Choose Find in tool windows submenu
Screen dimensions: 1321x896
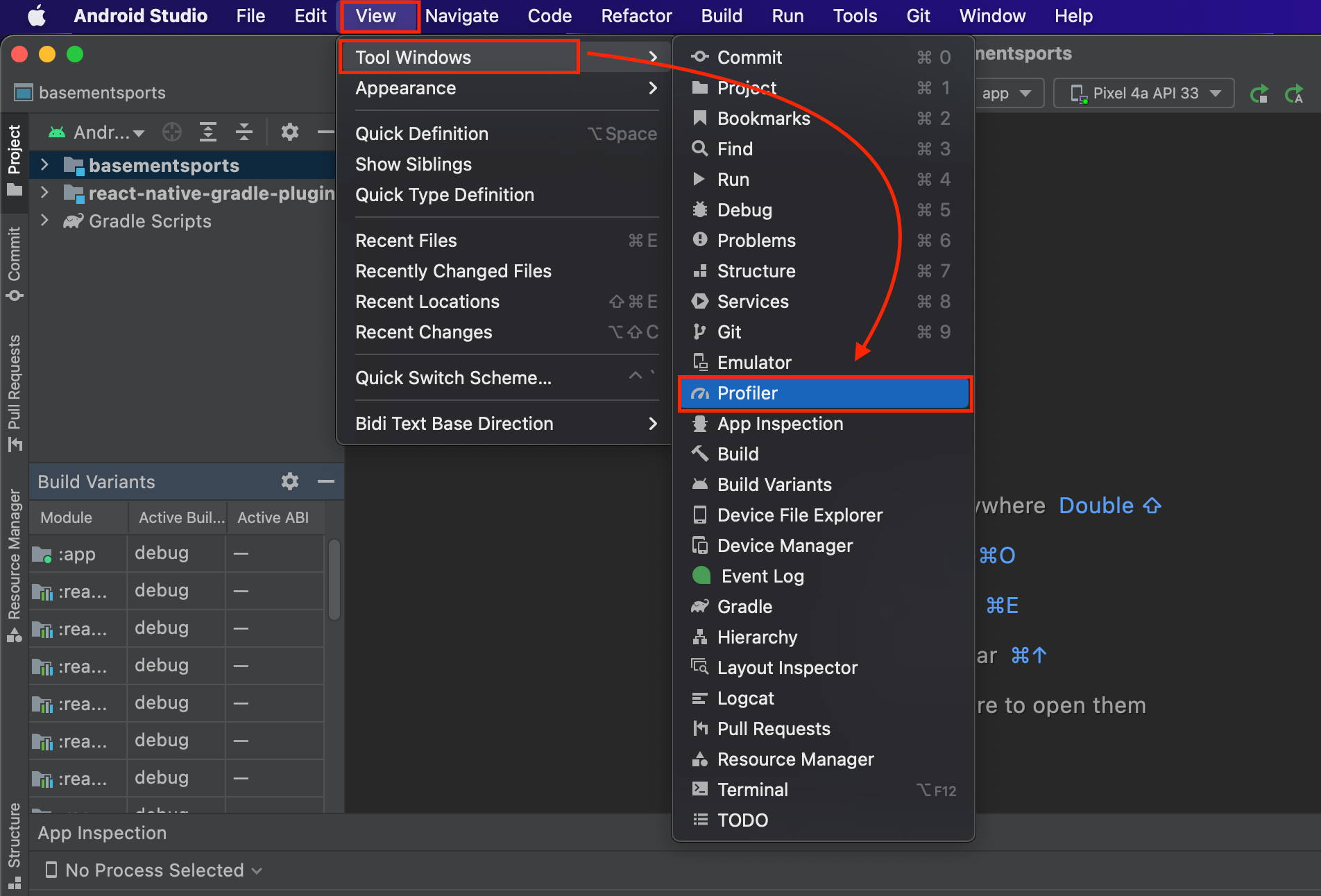[x=824, y=148]
